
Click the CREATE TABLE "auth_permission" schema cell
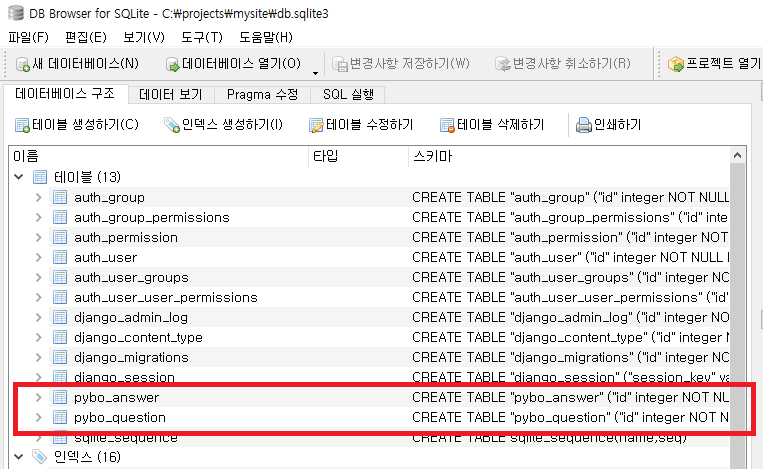570,237
